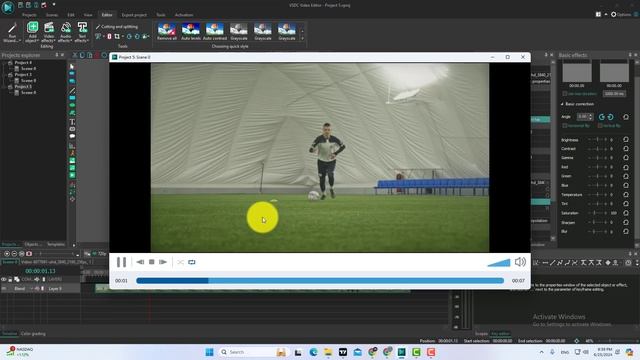Click the split scissors icon in preview

tap(180, 262)
